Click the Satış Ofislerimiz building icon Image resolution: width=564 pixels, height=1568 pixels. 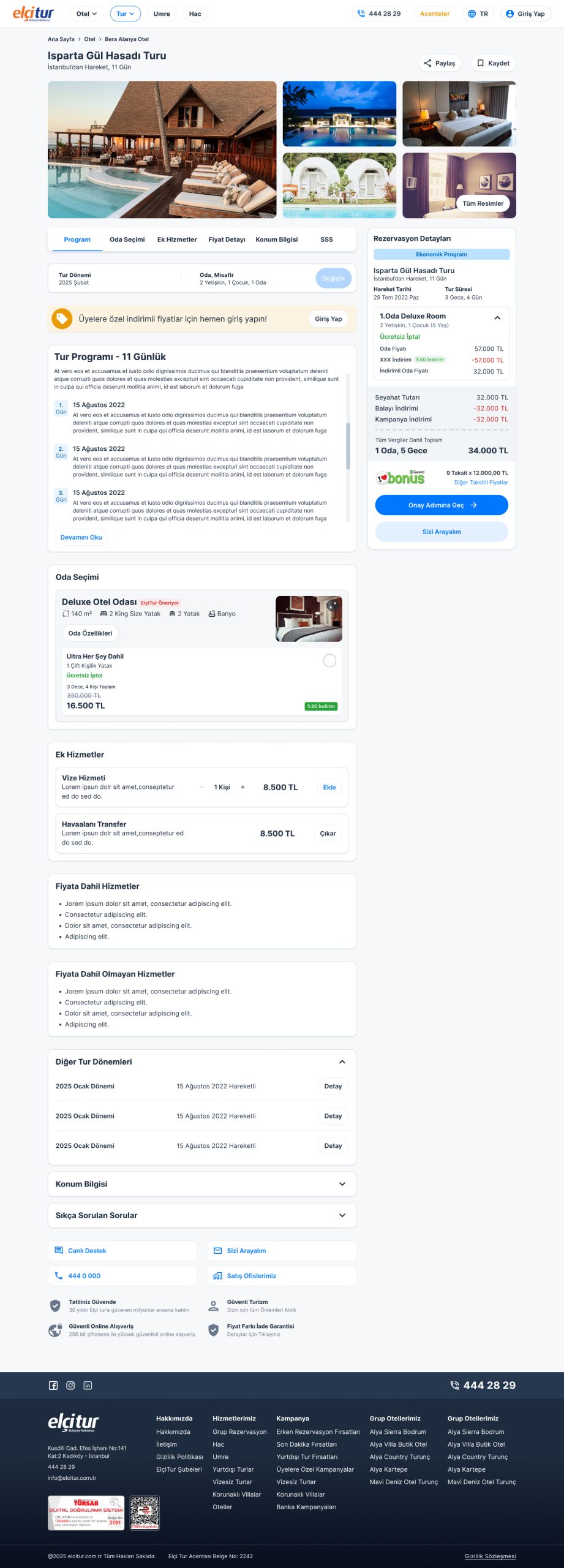[217, 1276]
